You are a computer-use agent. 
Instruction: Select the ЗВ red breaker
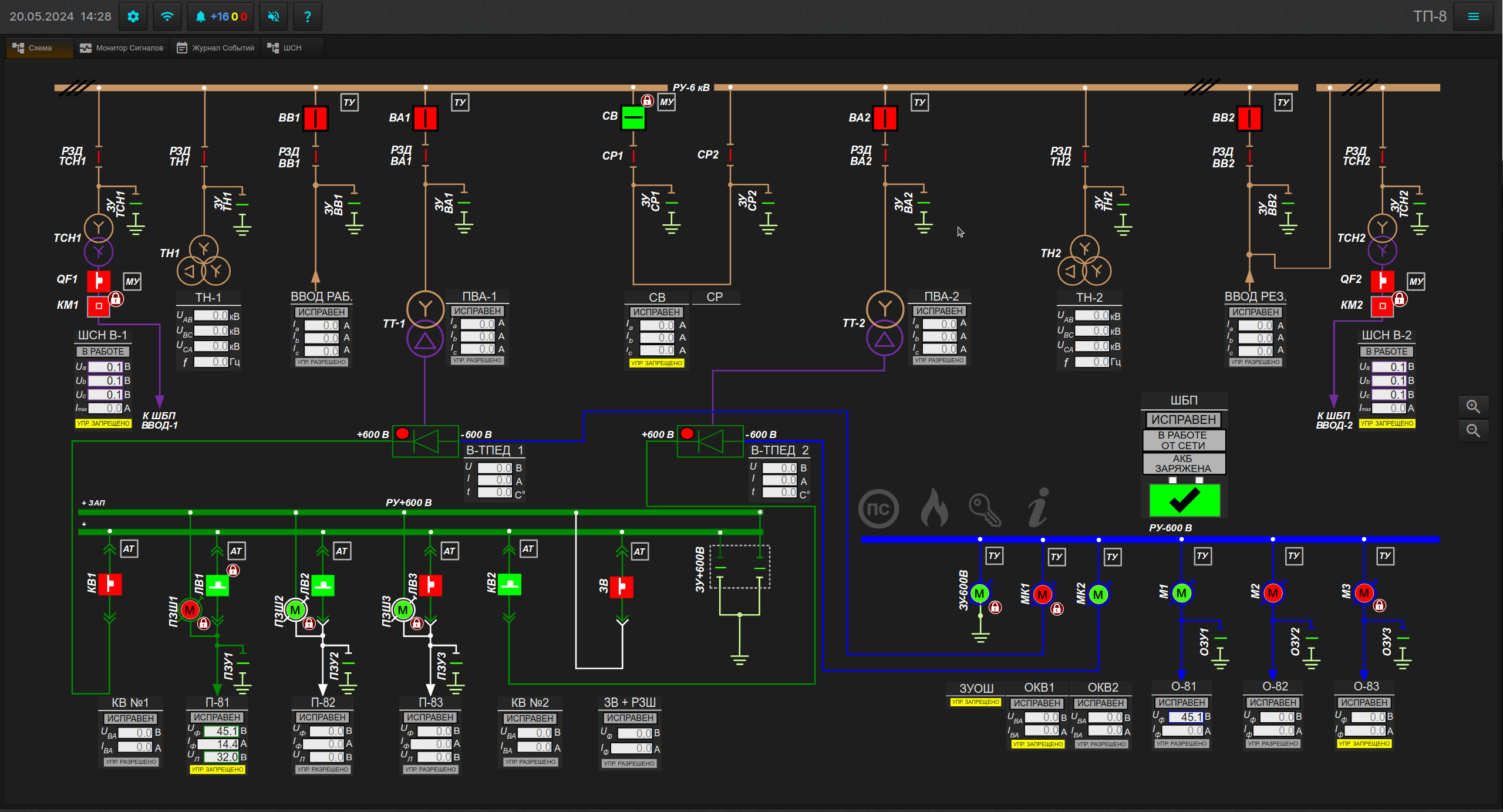[622, 586]
